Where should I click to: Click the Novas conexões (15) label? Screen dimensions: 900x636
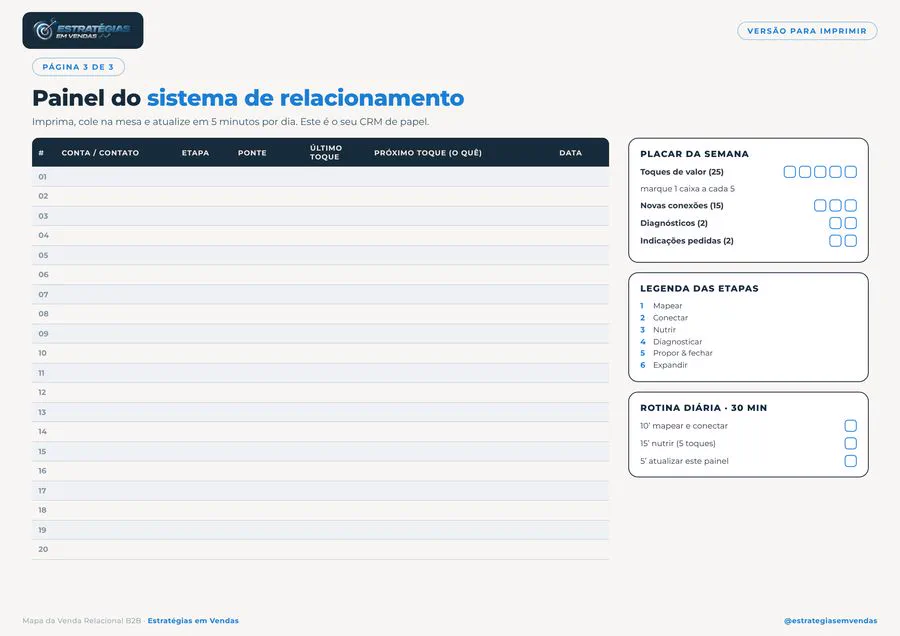(x=682, y=205)
